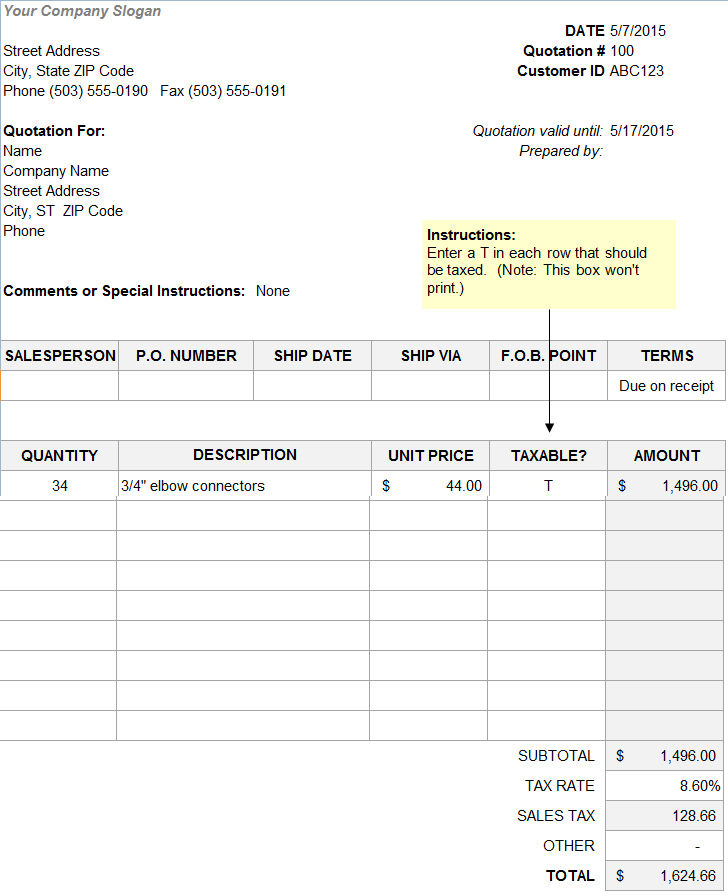Select the SHIP VIA header cell

coord(431,356)
